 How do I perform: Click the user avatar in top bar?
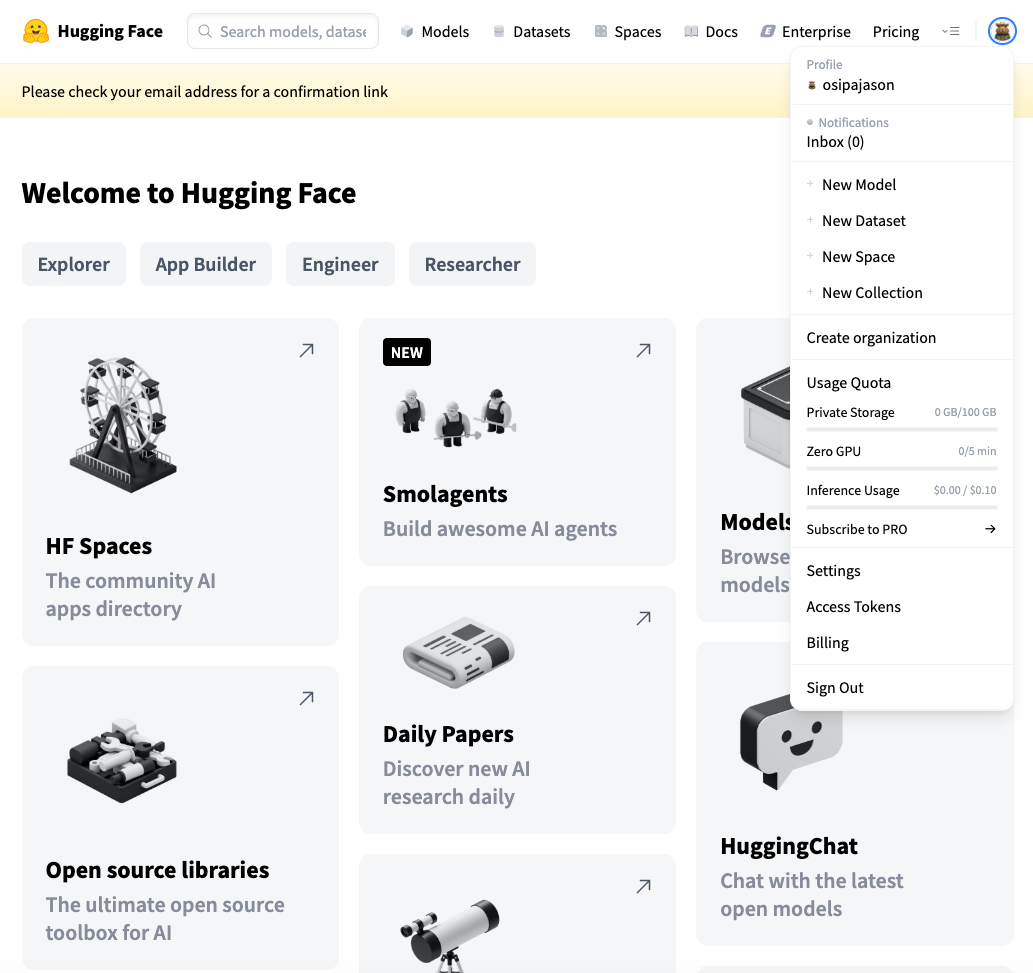point(1002,31)
